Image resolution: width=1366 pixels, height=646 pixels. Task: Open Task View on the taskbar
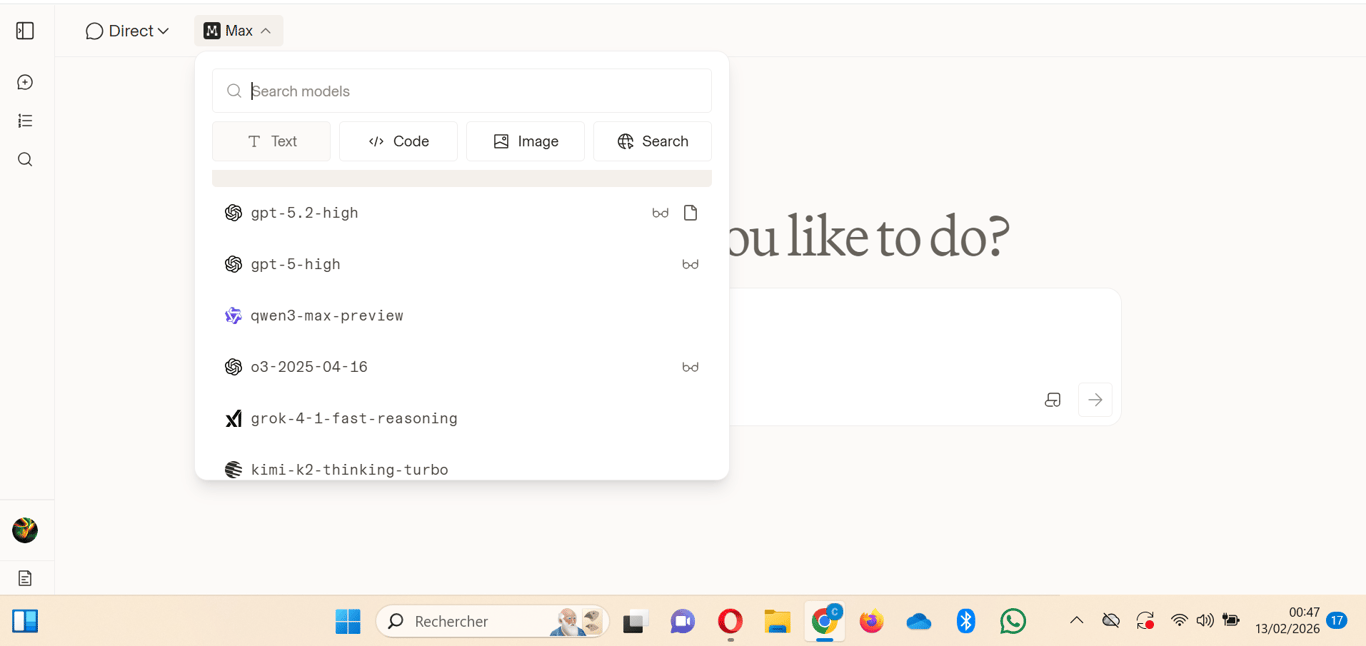[634, 622]
